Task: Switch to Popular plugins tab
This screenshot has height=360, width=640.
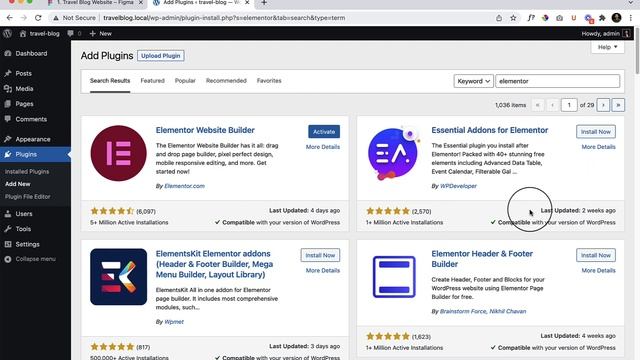Action: 185,81
